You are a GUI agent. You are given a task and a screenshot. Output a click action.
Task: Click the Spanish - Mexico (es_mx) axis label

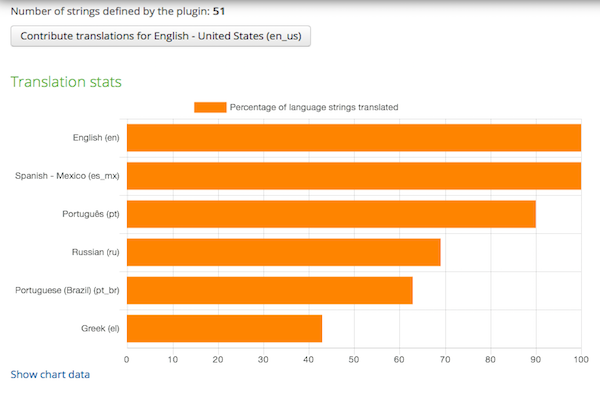click(67, 176)
